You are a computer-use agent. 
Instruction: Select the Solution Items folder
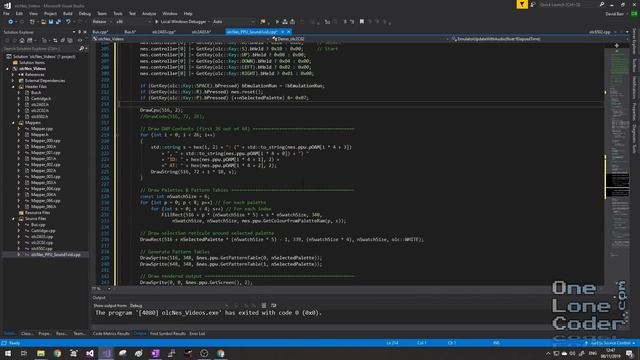[x=32, y=63]
